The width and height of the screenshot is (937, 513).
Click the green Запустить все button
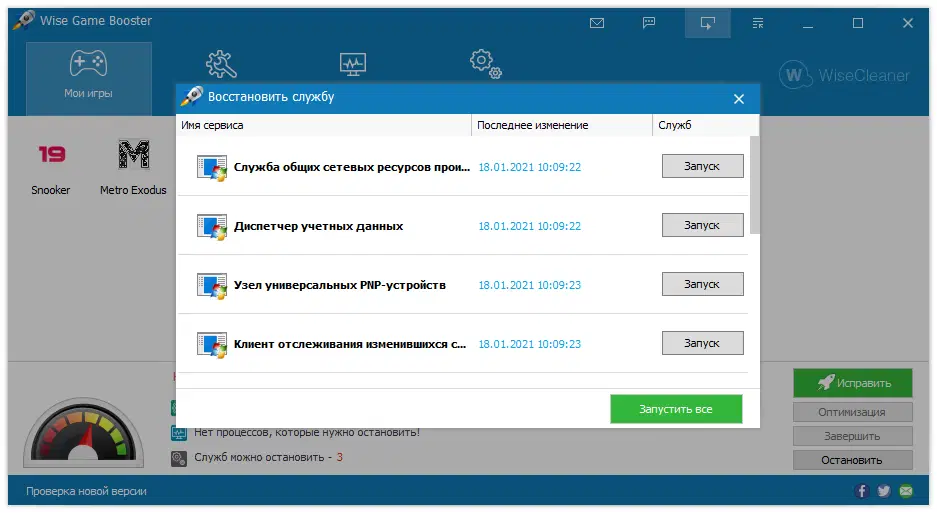click(676, 409)
